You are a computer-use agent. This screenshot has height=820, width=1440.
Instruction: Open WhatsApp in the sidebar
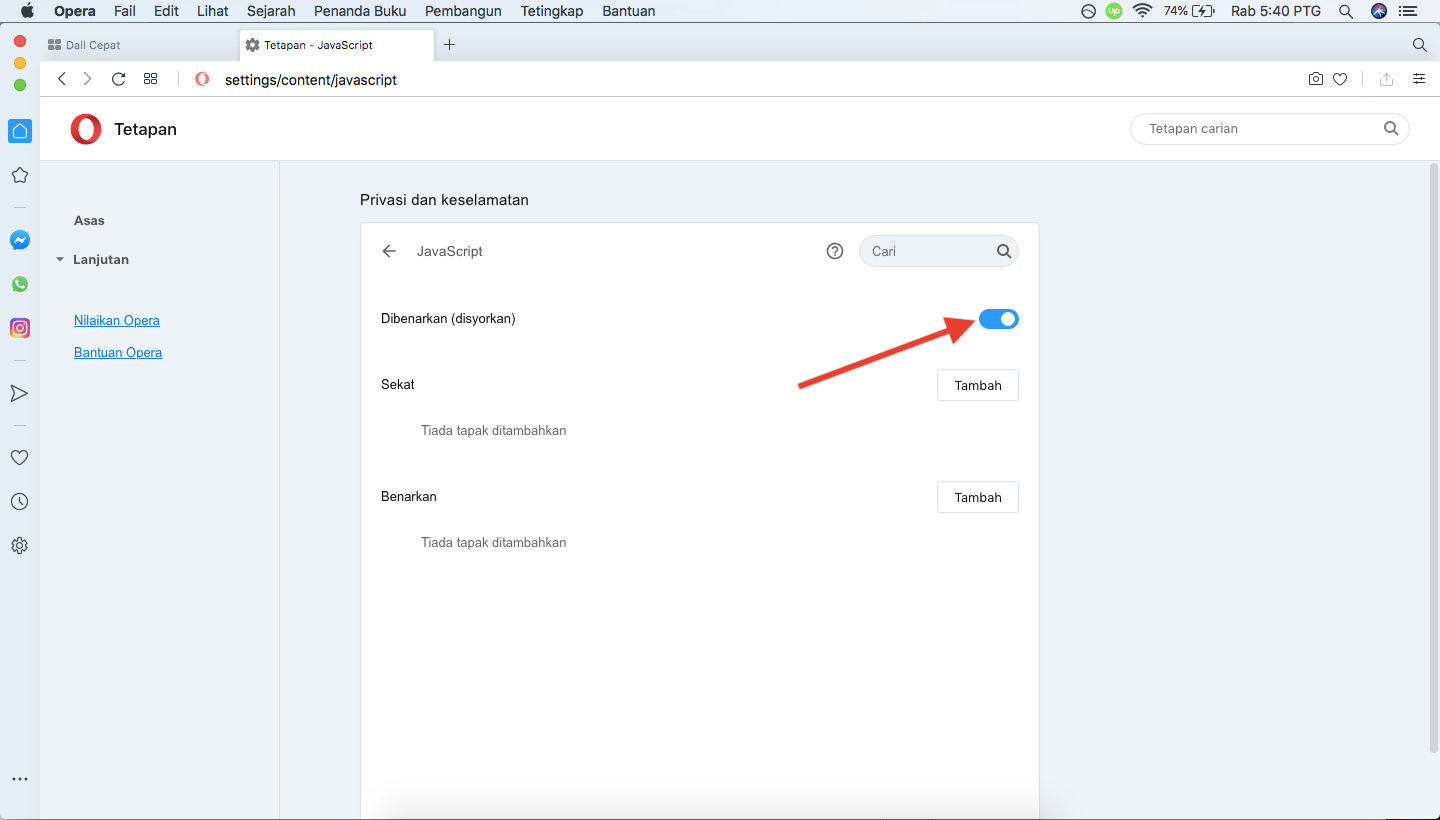(19, 284)
